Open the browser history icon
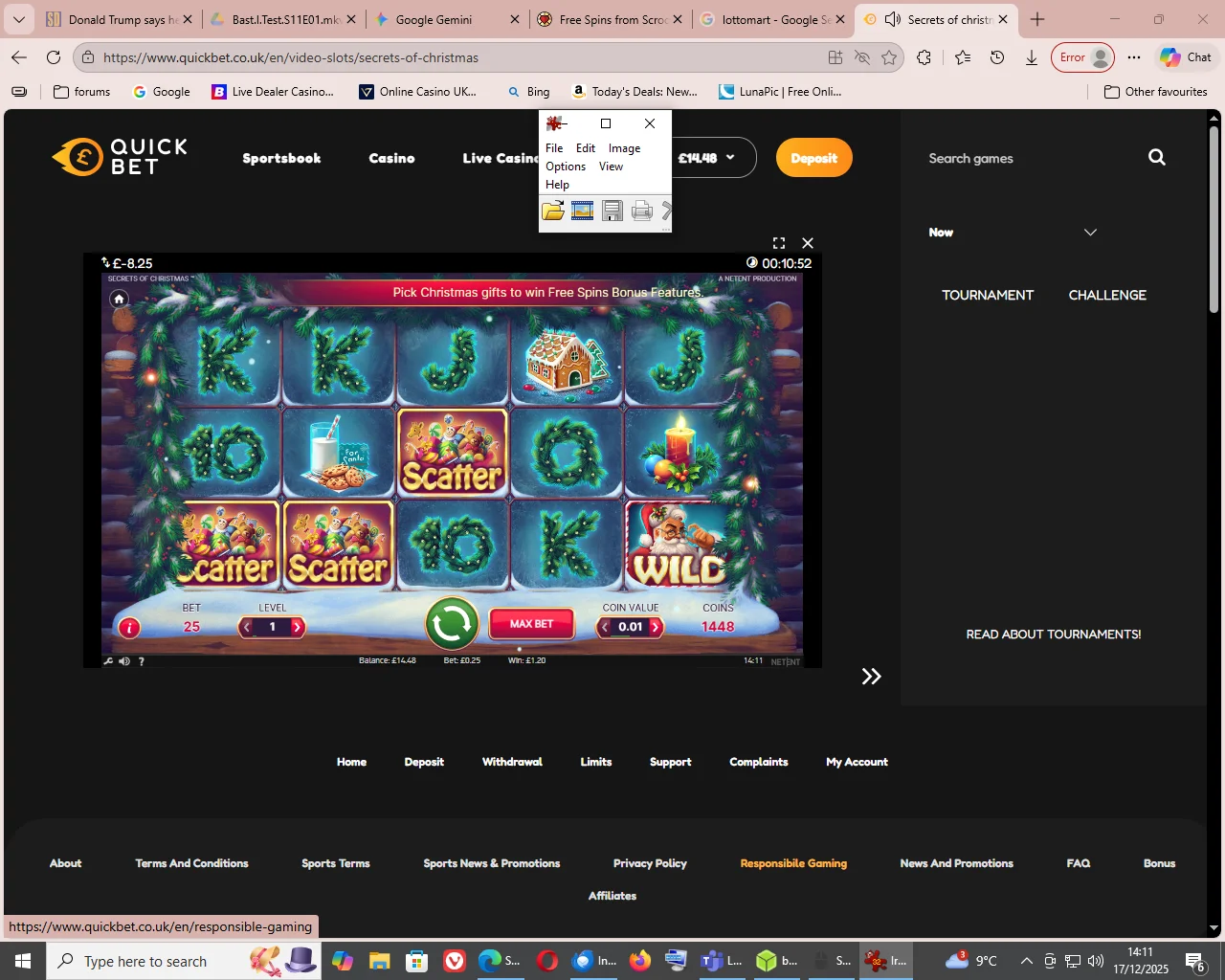The width and height of the screenshot is (1225, 980). click(997, 57)
